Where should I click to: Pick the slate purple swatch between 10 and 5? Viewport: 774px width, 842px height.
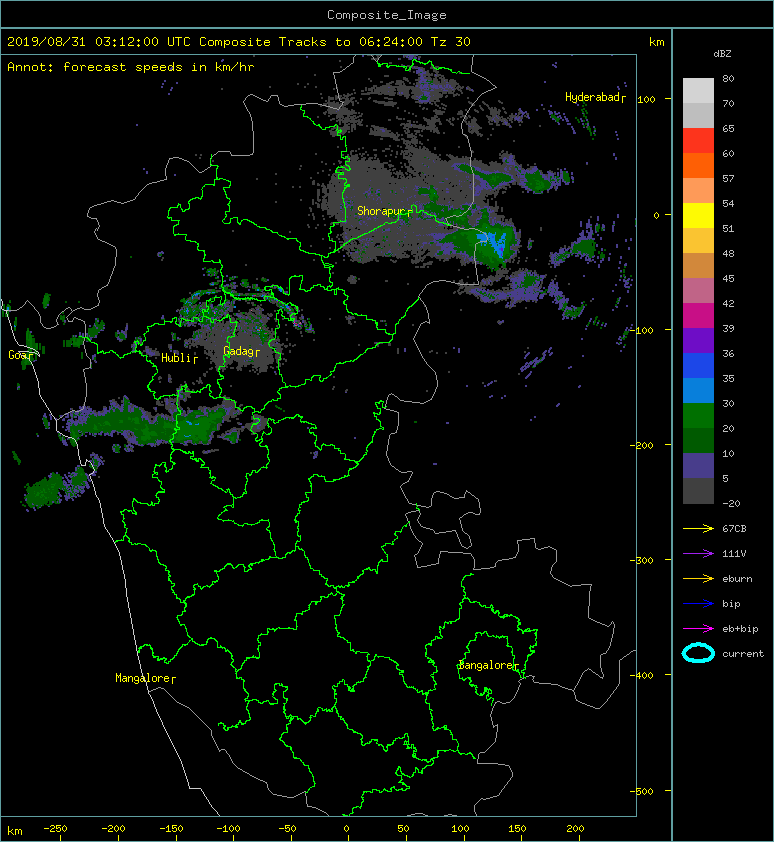coord(698,466)
